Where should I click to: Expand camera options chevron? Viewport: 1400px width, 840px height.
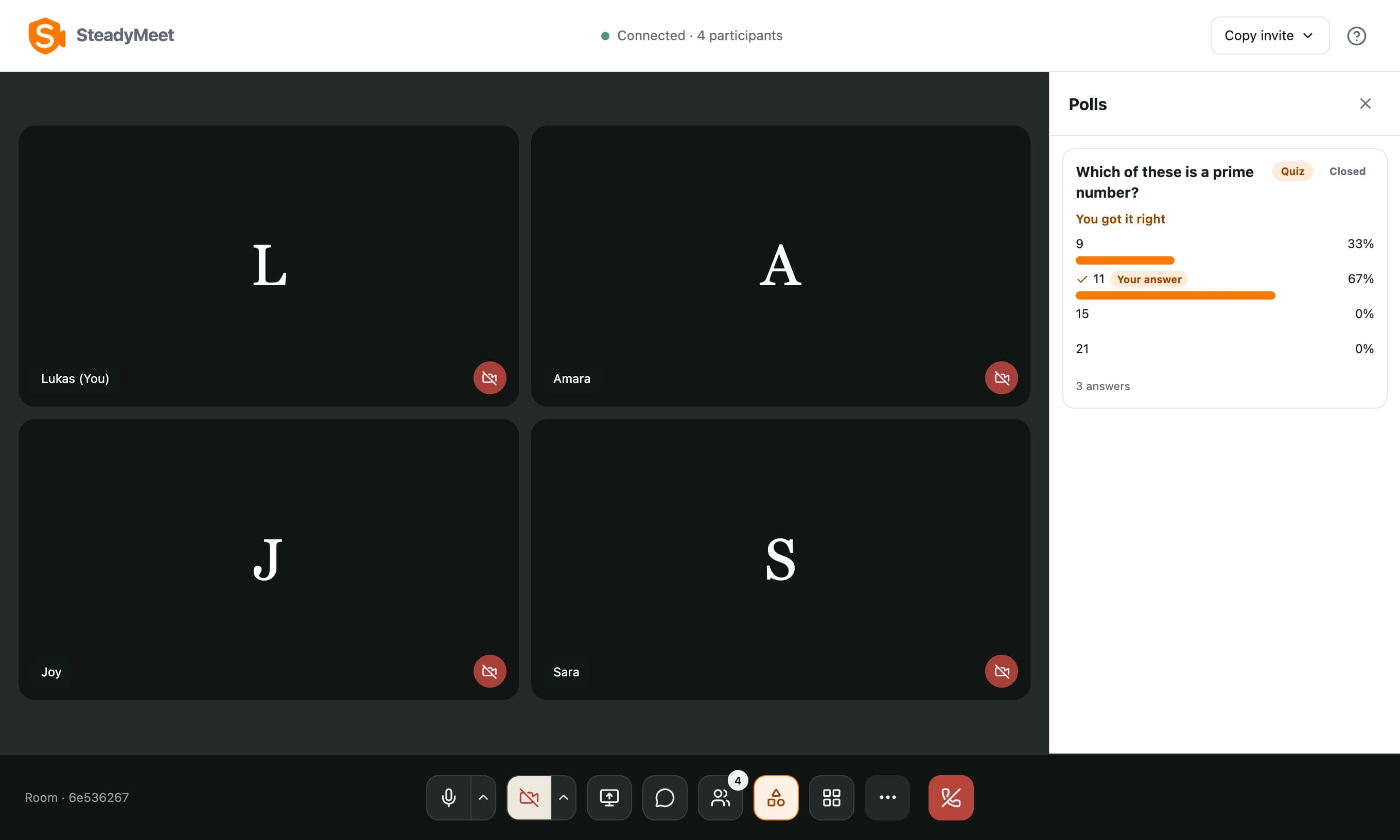(x=564, y=798)
